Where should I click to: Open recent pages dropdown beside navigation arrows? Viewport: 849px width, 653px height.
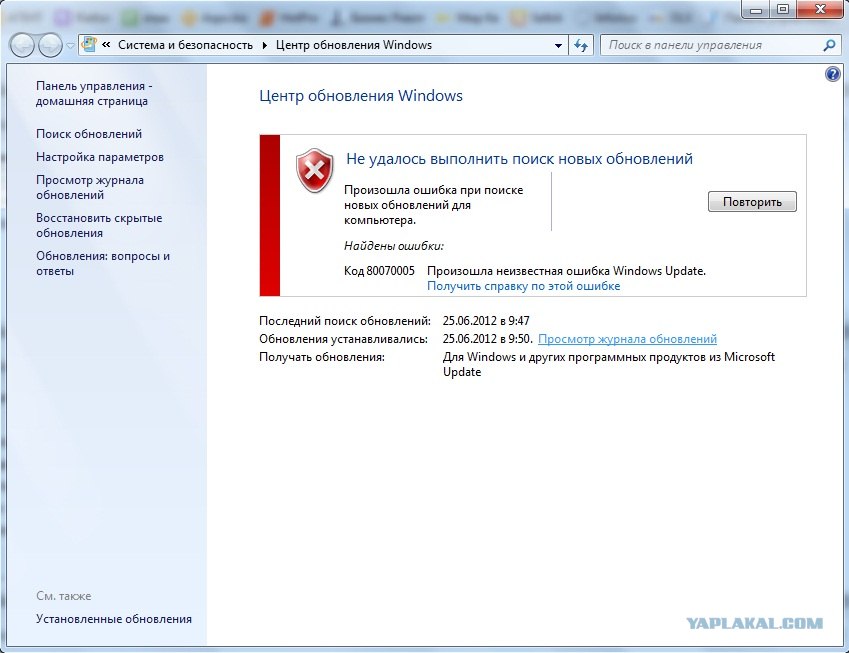(70, 46)
